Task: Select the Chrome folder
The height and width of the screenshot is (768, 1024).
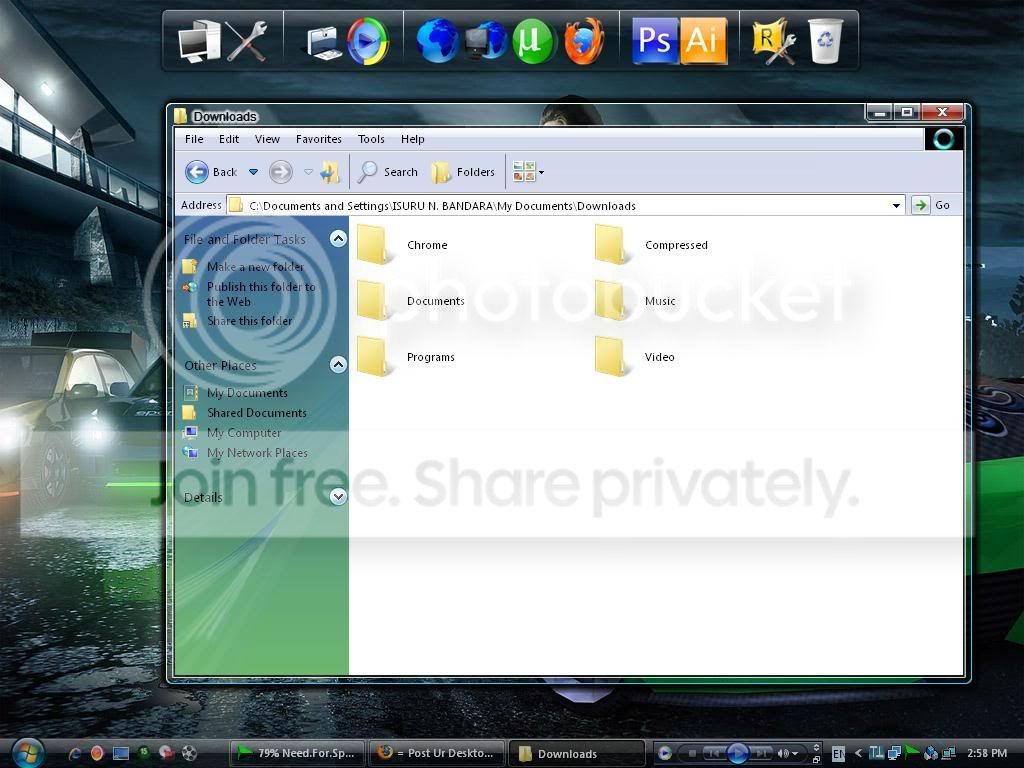Action: point(403,245)
